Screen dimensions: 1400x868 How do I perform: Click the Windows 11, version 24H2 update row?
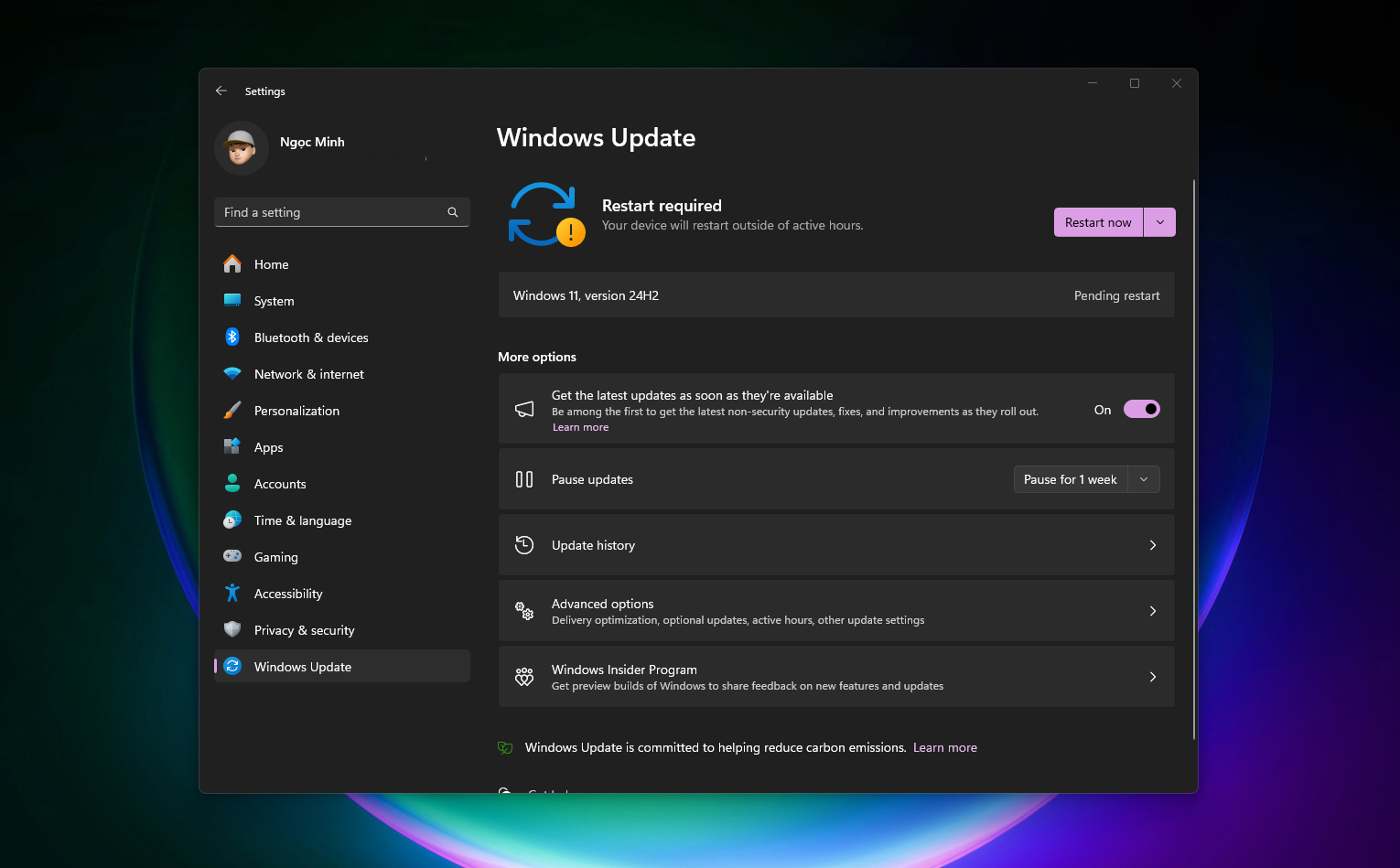pyautogui.click(x=836, y=295)
